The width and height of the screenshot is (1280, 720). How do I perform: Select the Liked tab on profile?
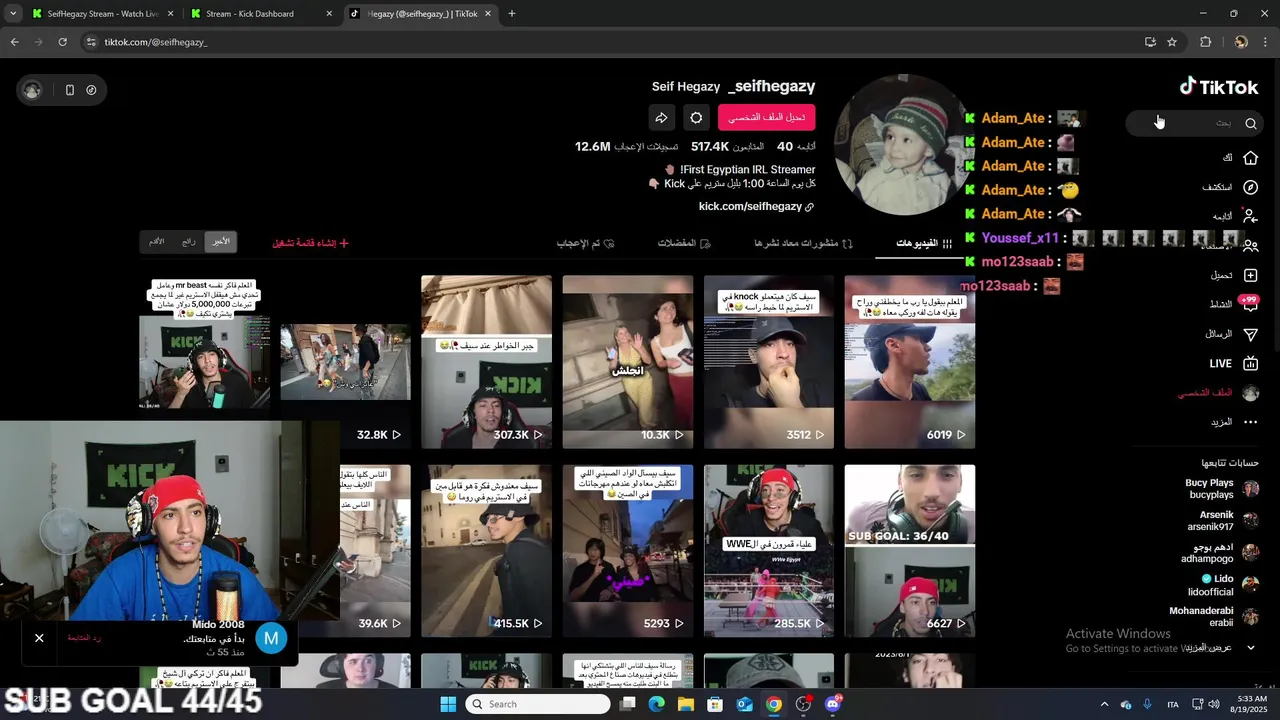pos(585,243)
